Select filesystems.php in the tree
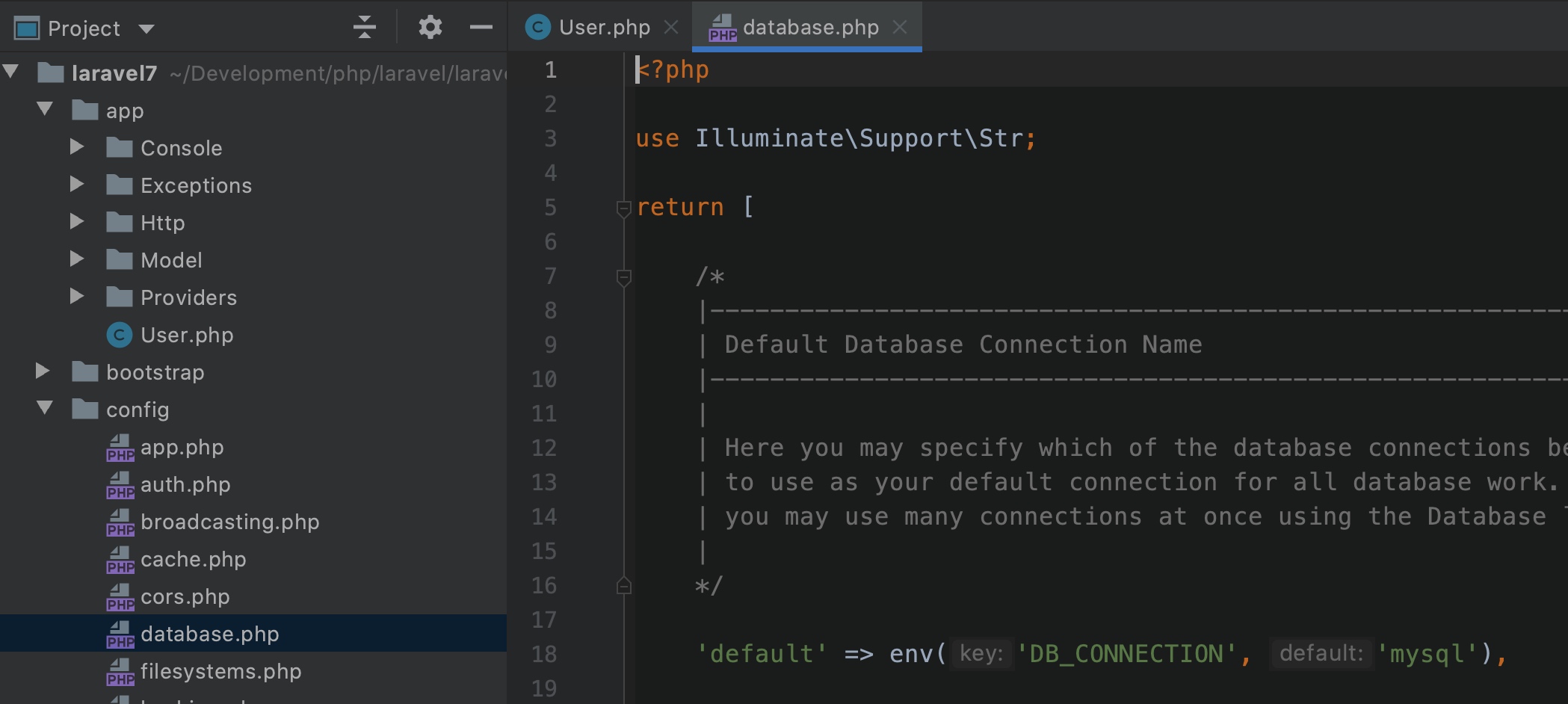Viewport: 1568px width, 704px height. pyautogui.click(x=221, y=671)
